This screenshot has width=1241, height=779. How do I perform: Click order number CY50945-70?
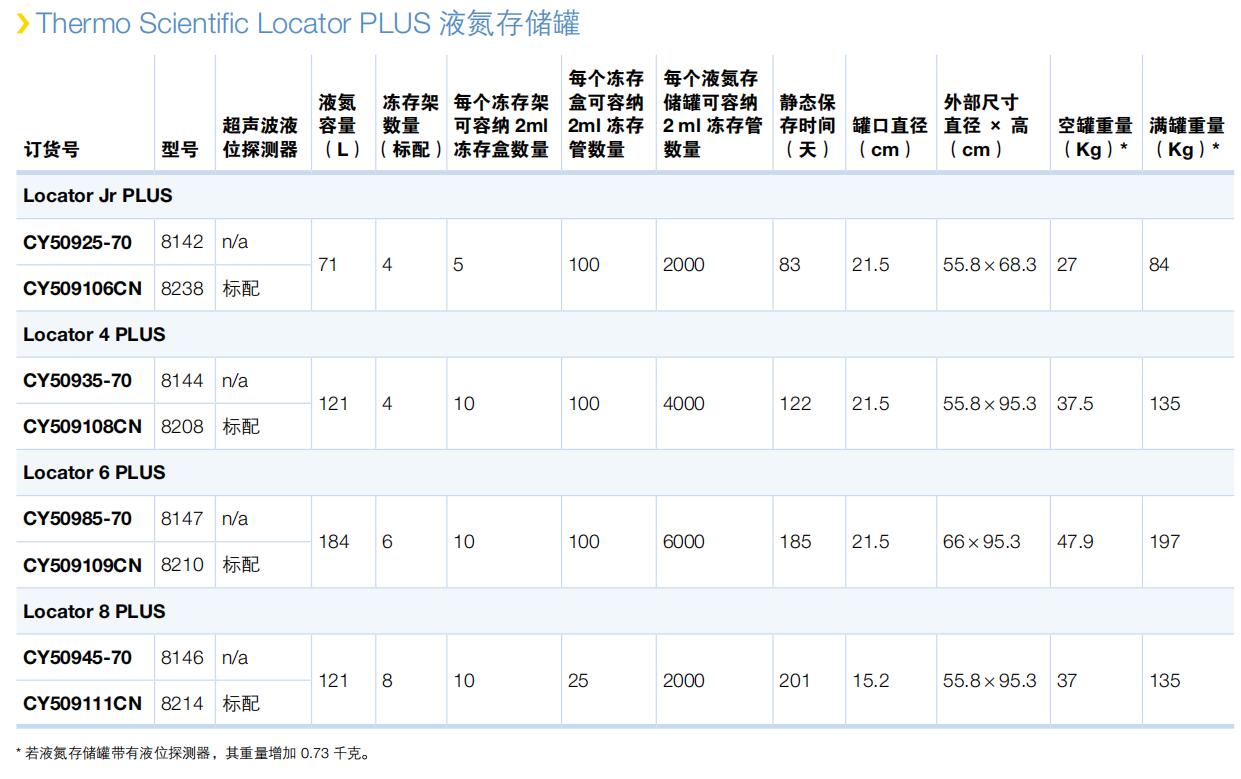(77, 658)
